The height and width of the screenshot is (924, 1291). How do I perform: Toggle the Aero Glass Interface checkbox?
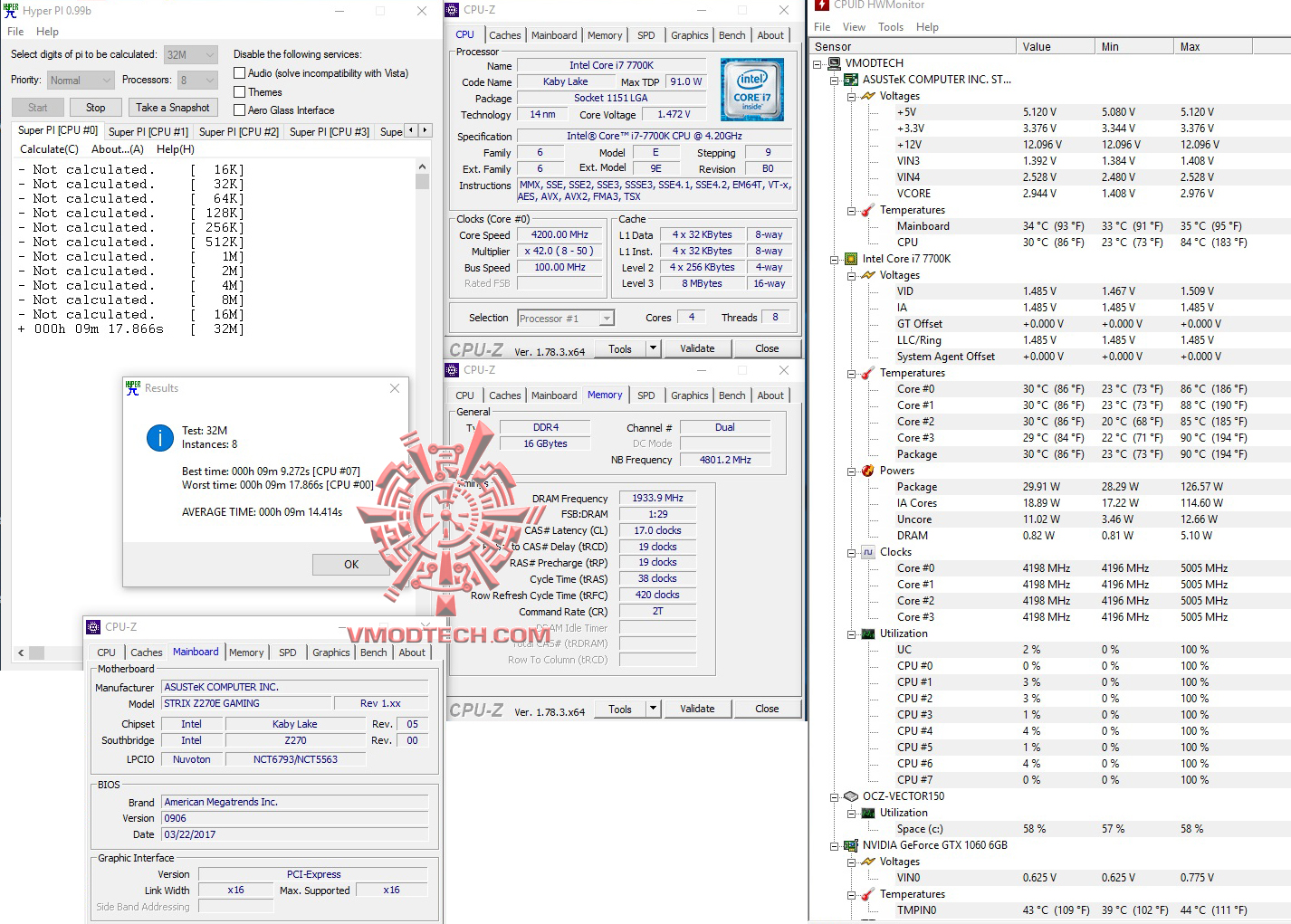(239, 110)
